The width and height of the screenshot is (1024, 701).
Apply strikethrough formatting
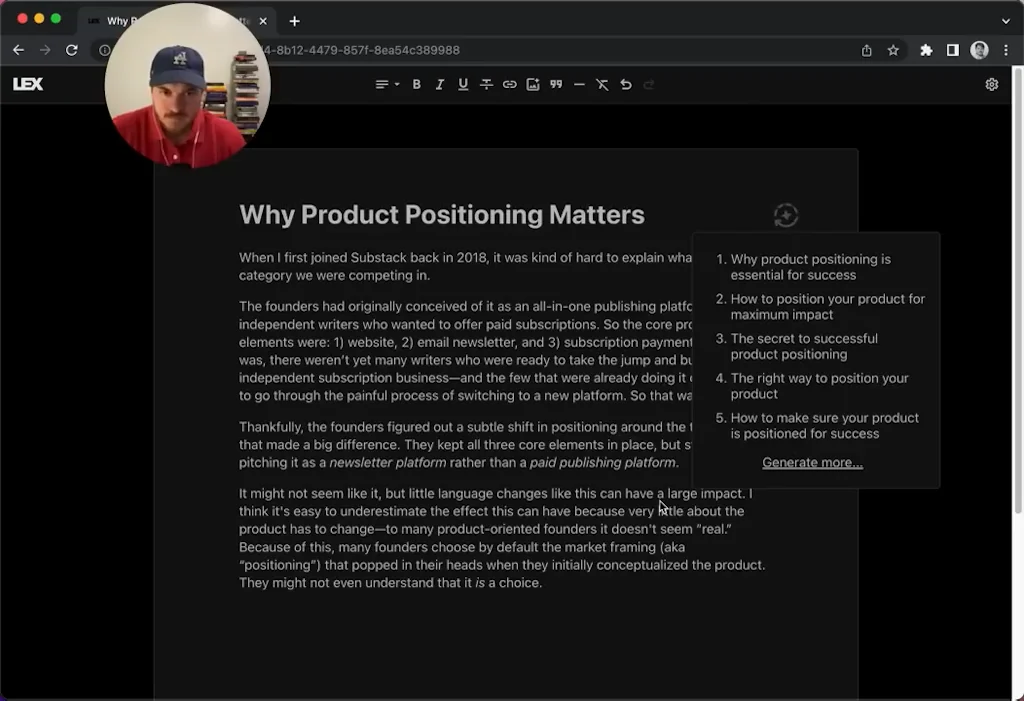click(x=486, y=85)
